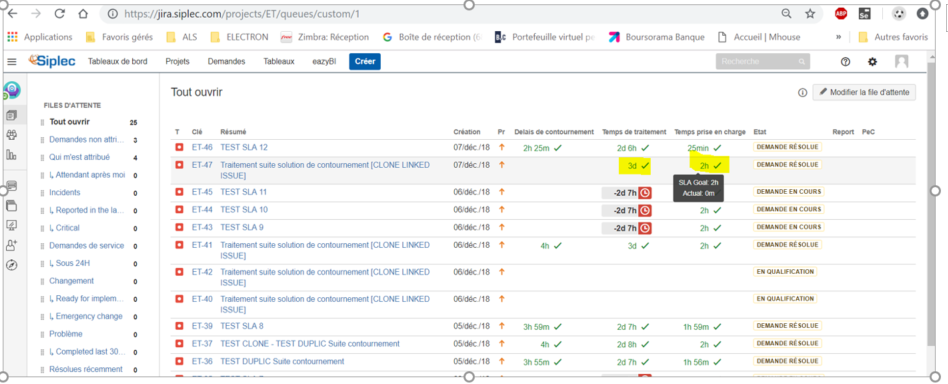Open TEST CLONE - TEST DUPLIC Suite contournement
Viewport: 948px width, 384px height.
pyautogui.click(x=310, y=343)
